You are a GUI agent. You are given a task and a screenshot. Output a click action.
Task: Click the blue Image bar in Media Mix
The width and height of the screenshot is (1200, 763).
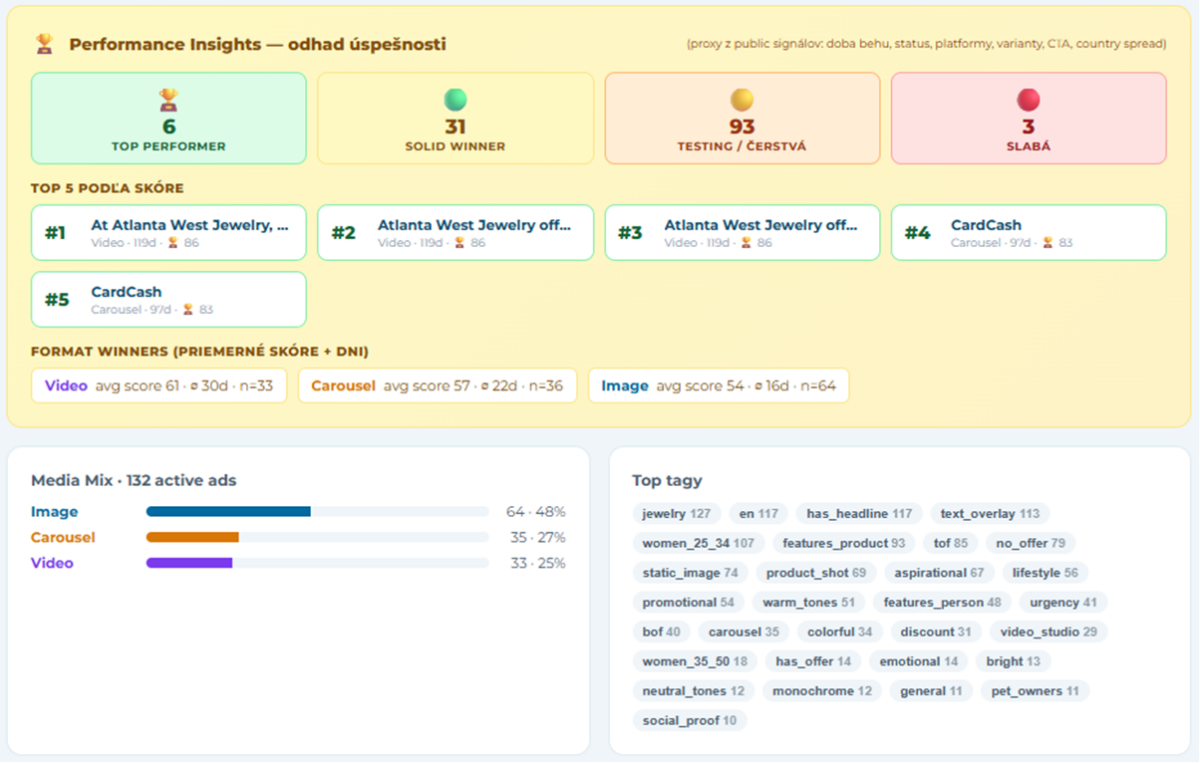[228, 511]
